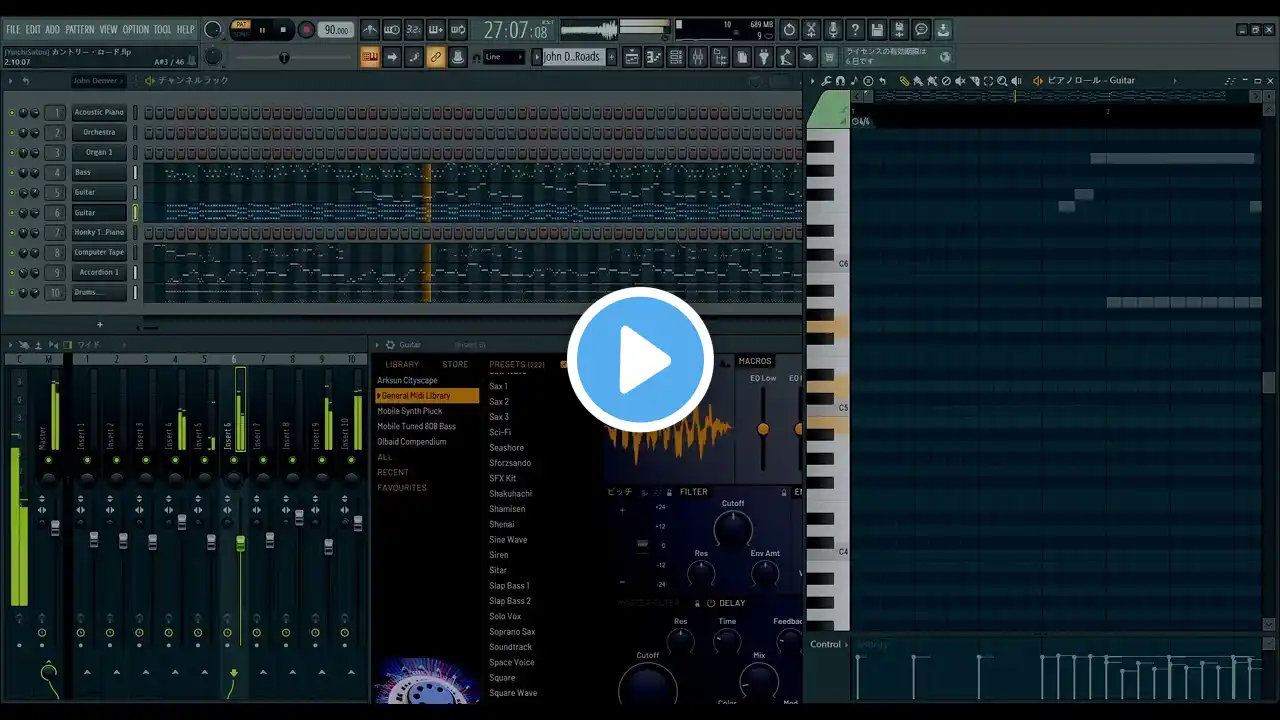Viewport: 1280px width, 720px height.
Task: Open the Line snap dropdown
Action: [503, 57]
